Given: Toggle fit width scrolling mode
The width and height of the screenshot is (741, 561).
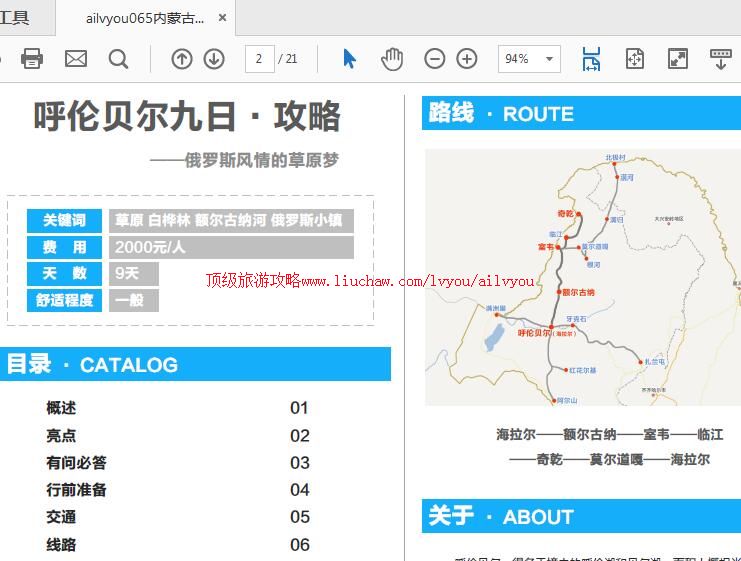Looking at the screenshot, I should point(591,59).
